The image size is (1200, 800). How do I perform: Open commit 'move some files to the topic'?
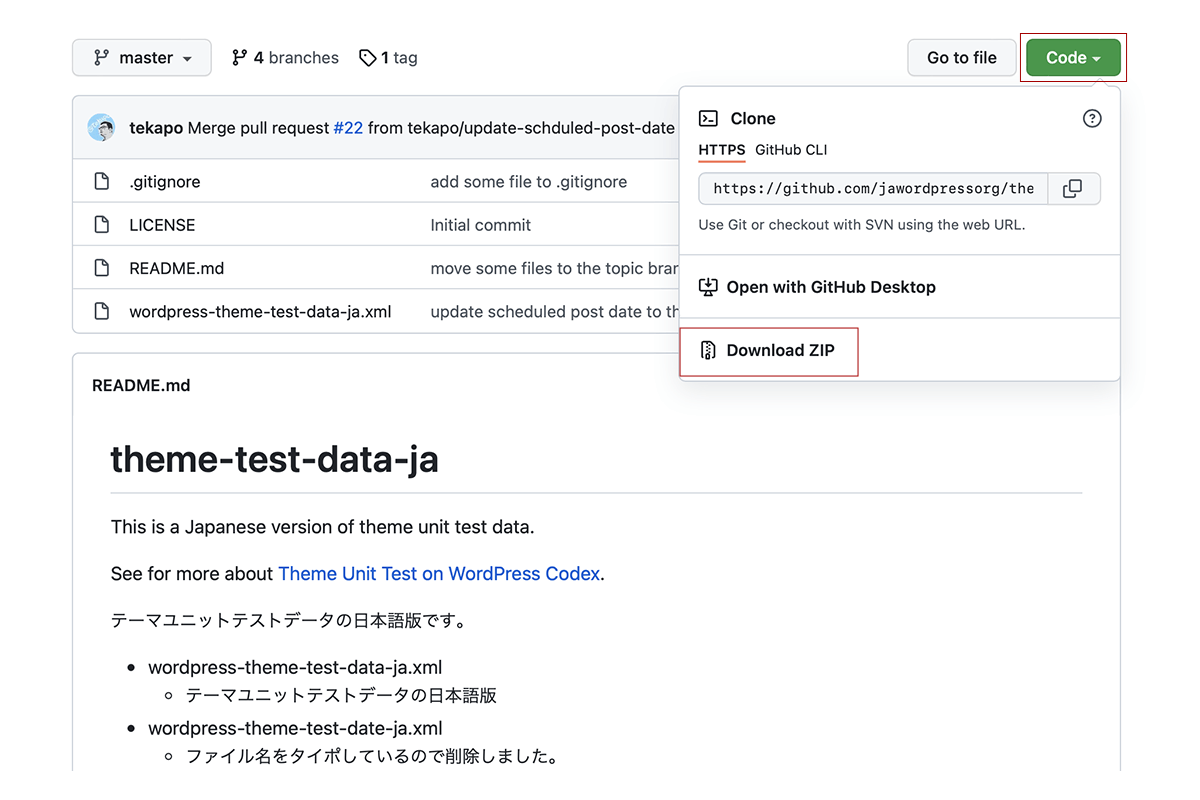point(554,268)
